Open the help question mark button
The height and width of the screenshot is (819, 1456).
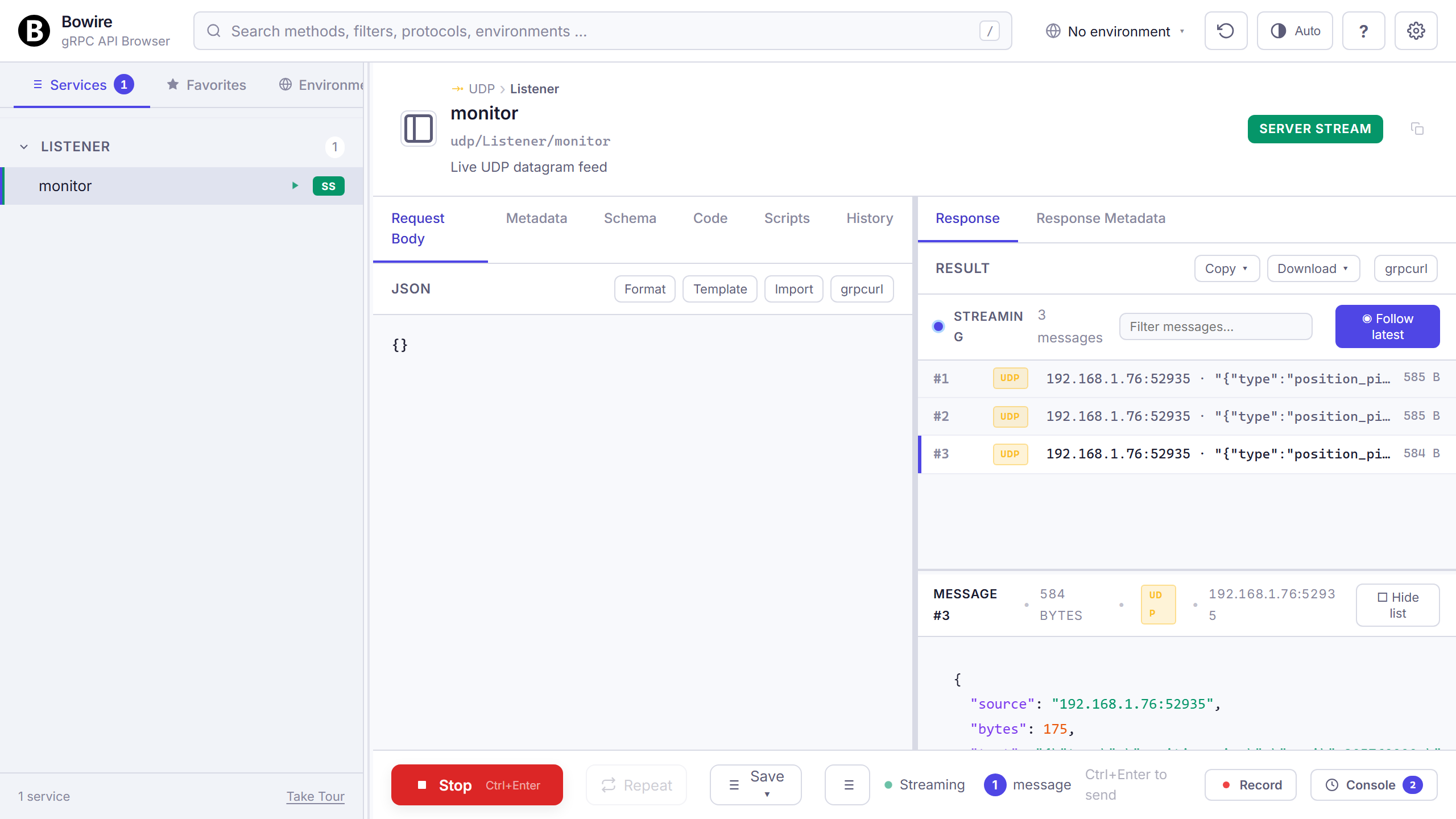point(1363,31)
